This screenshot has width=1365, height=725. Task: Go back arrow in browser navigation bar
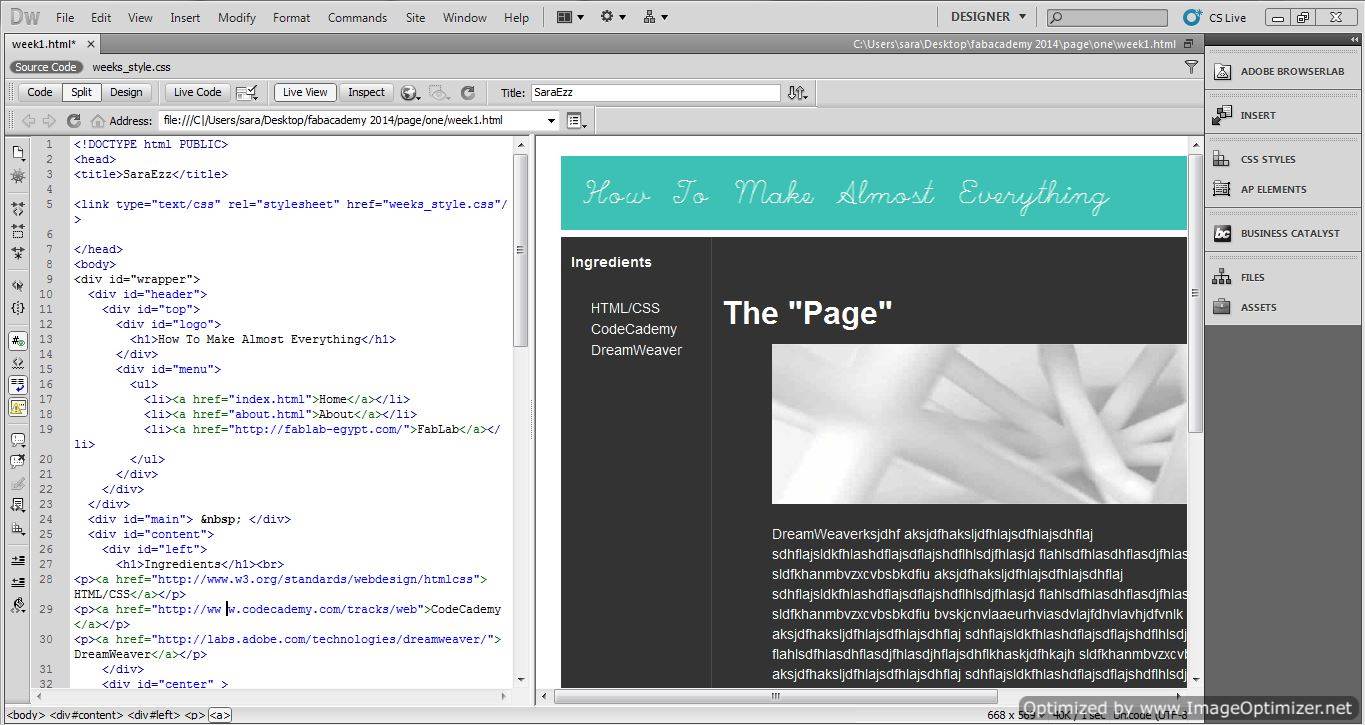pyautogui.click(x=29, y=121)
